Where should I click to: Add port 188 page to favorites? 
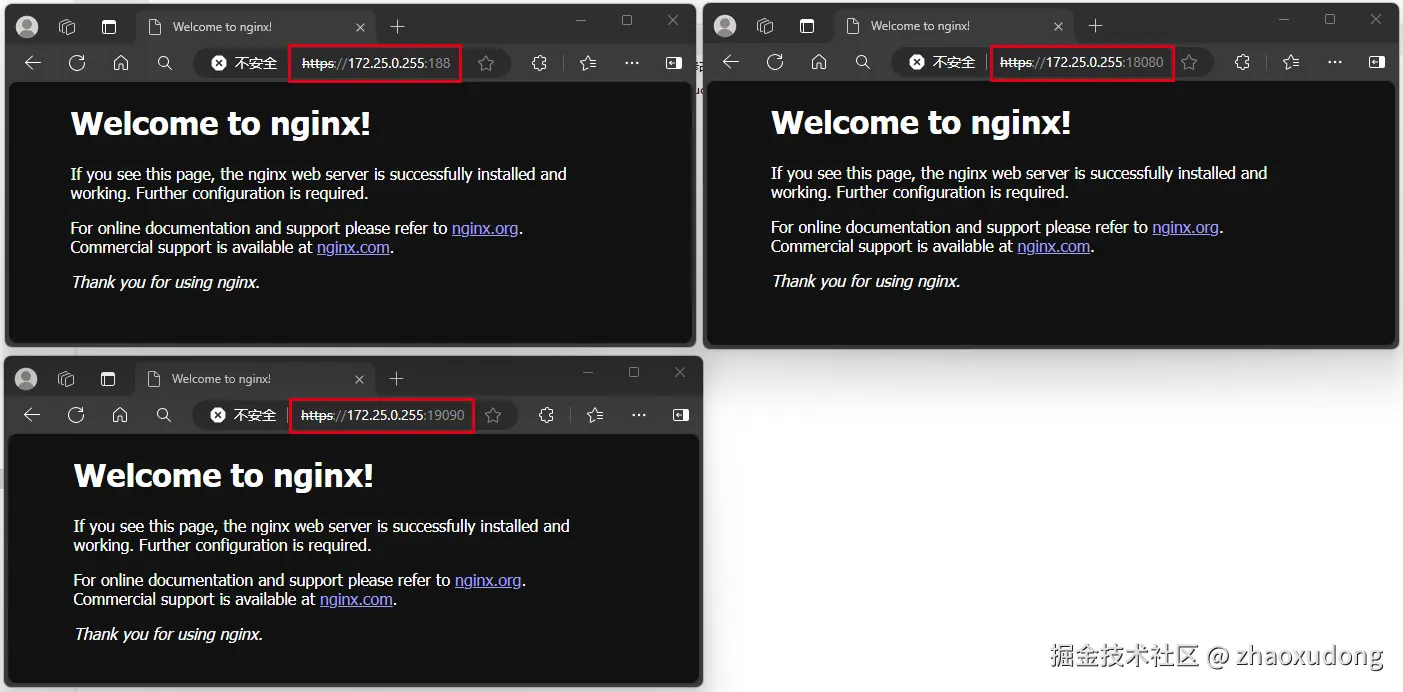coord(486,63)
